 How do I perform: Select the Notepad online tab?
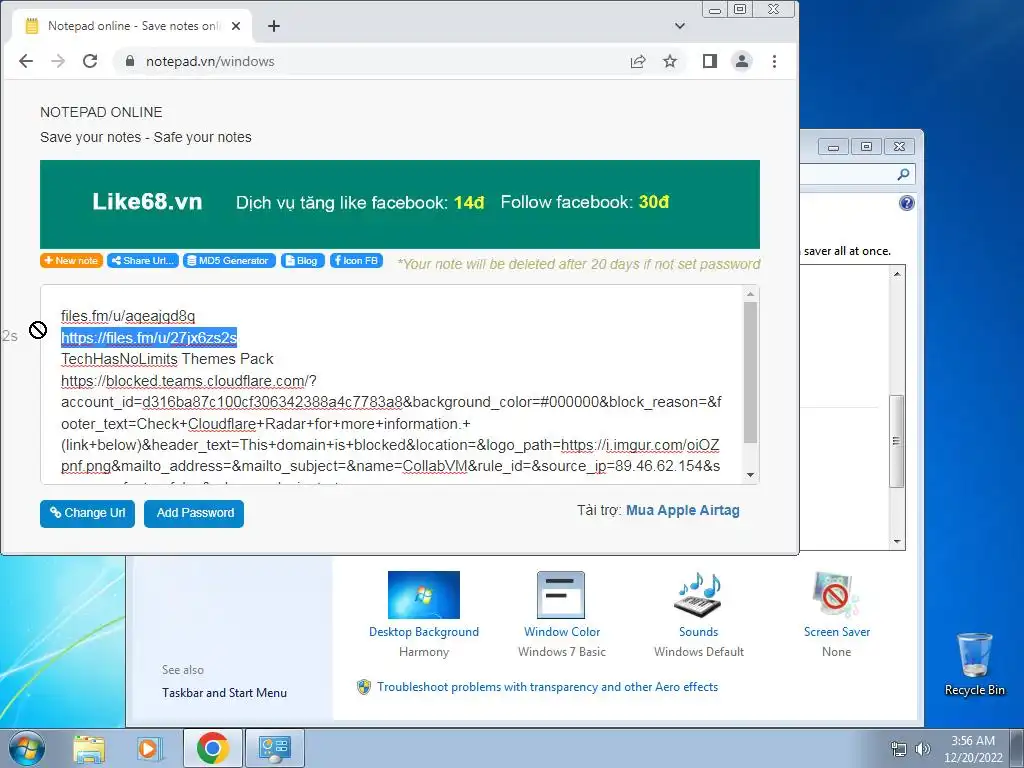(x=133, y=26)
